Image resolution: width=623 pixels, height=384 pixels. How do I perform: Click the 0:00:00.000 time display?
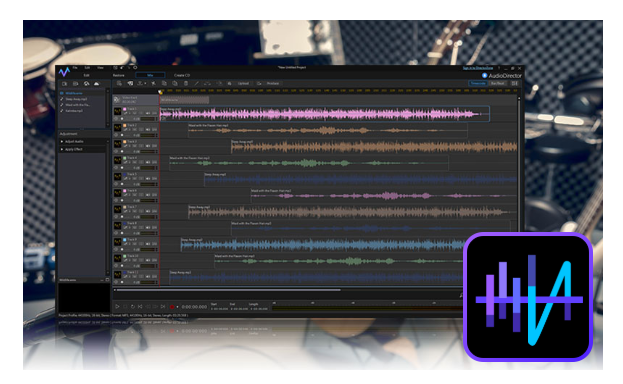click(194, 307)
